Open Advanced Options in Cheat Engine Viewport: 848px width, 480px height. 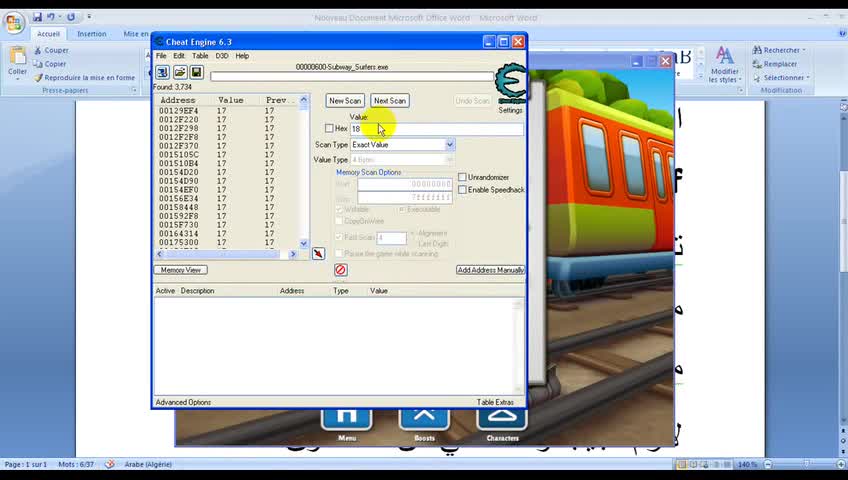pos(183,402)
